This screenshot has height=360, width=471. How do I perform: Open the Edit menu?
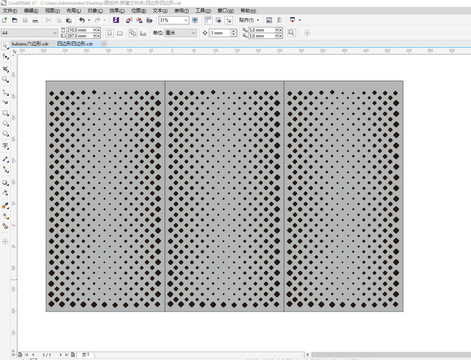(x=31, y=11)
